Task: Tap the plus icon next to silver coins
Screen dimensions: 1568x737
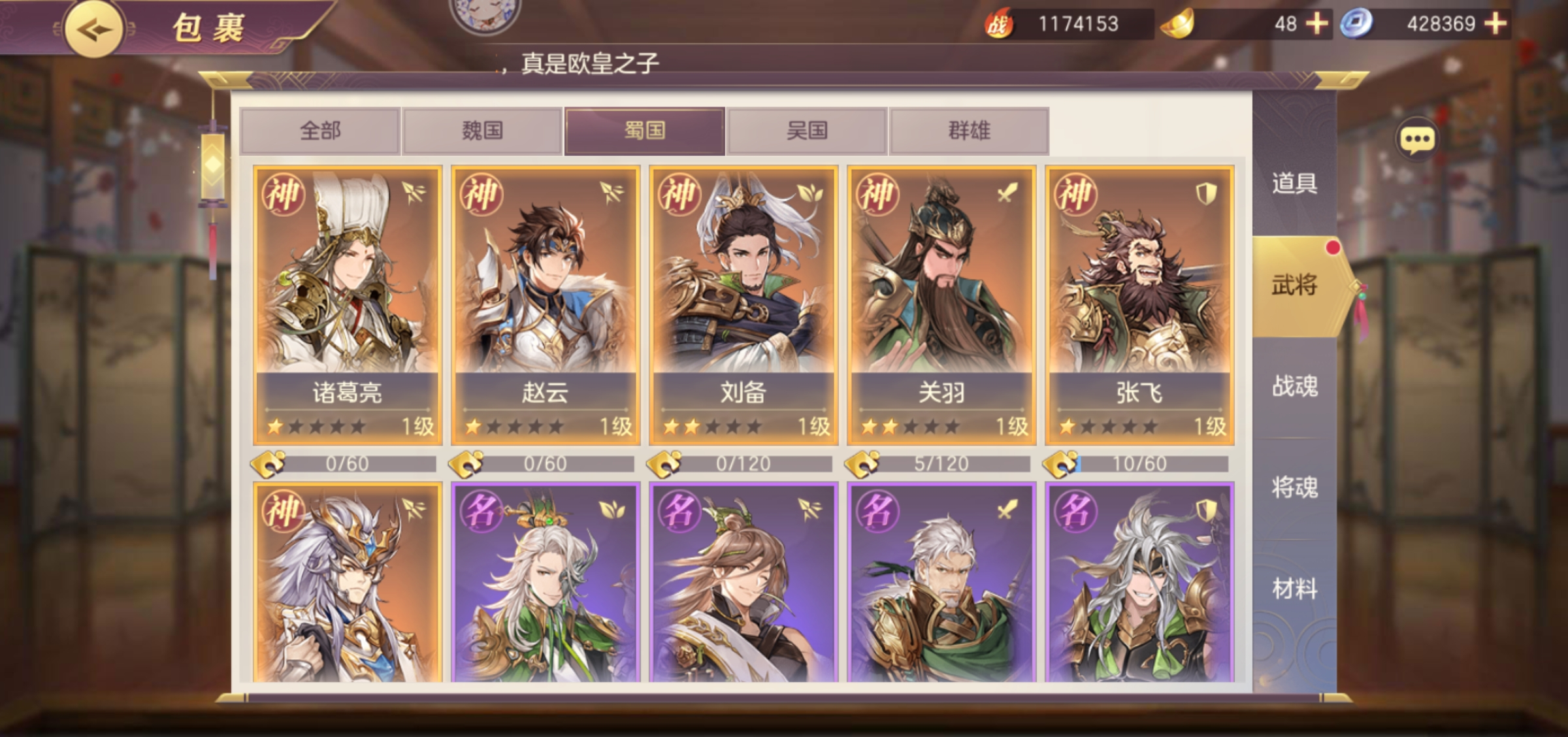Action: point(1495,24)
